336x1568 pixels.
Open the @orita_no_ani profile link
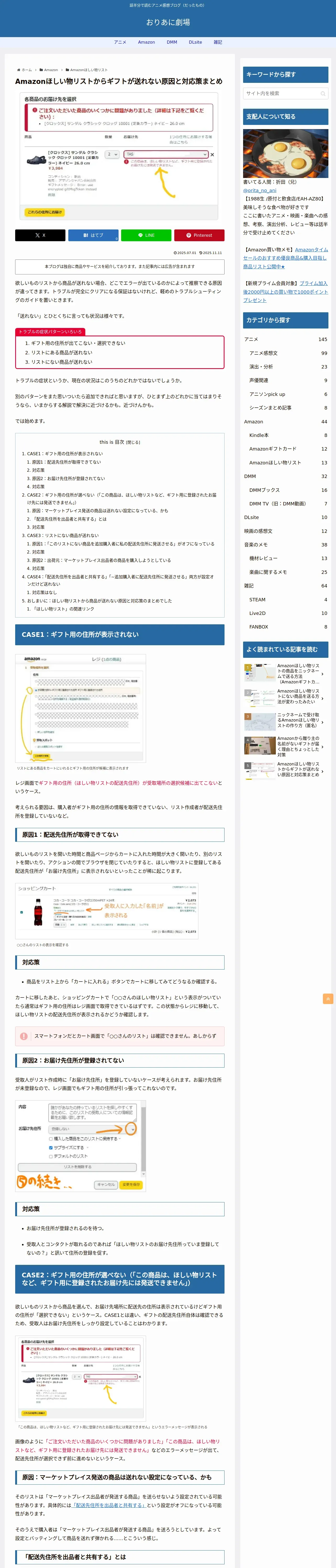pos(260,191)
